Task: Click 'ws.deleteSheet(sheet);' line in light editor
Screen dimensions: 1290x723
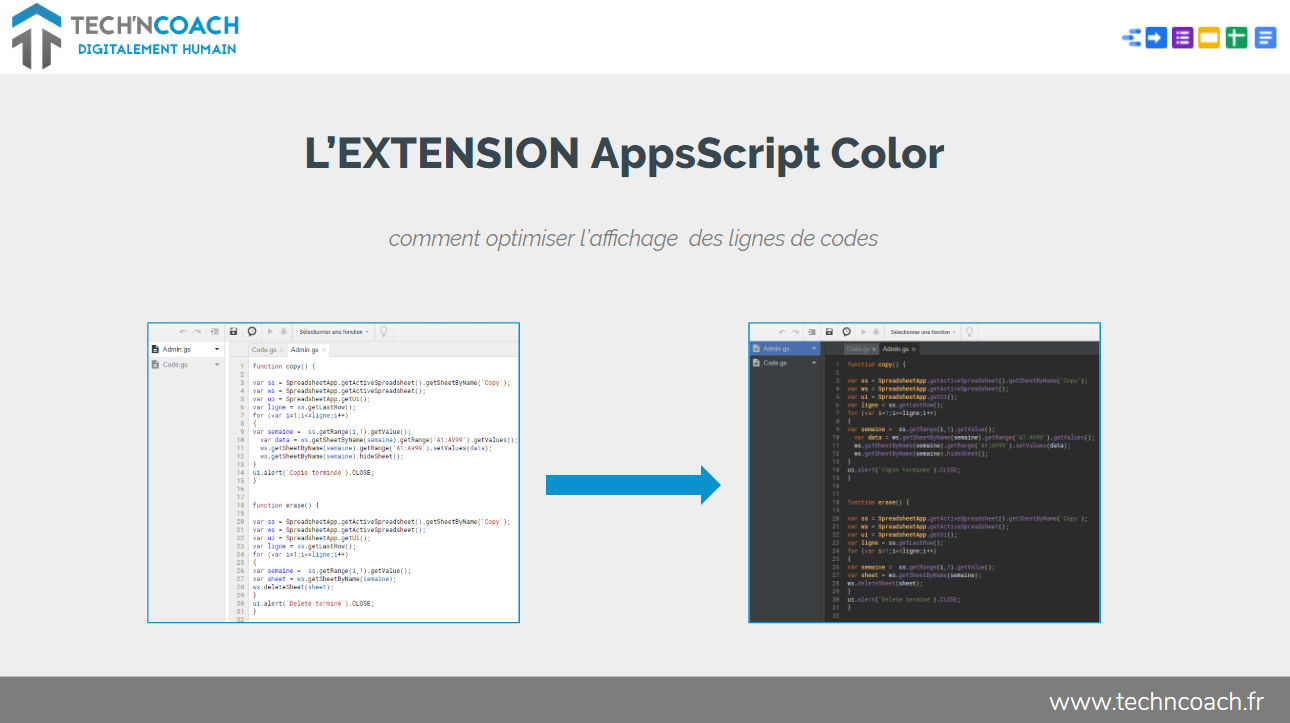Action: 292,587
